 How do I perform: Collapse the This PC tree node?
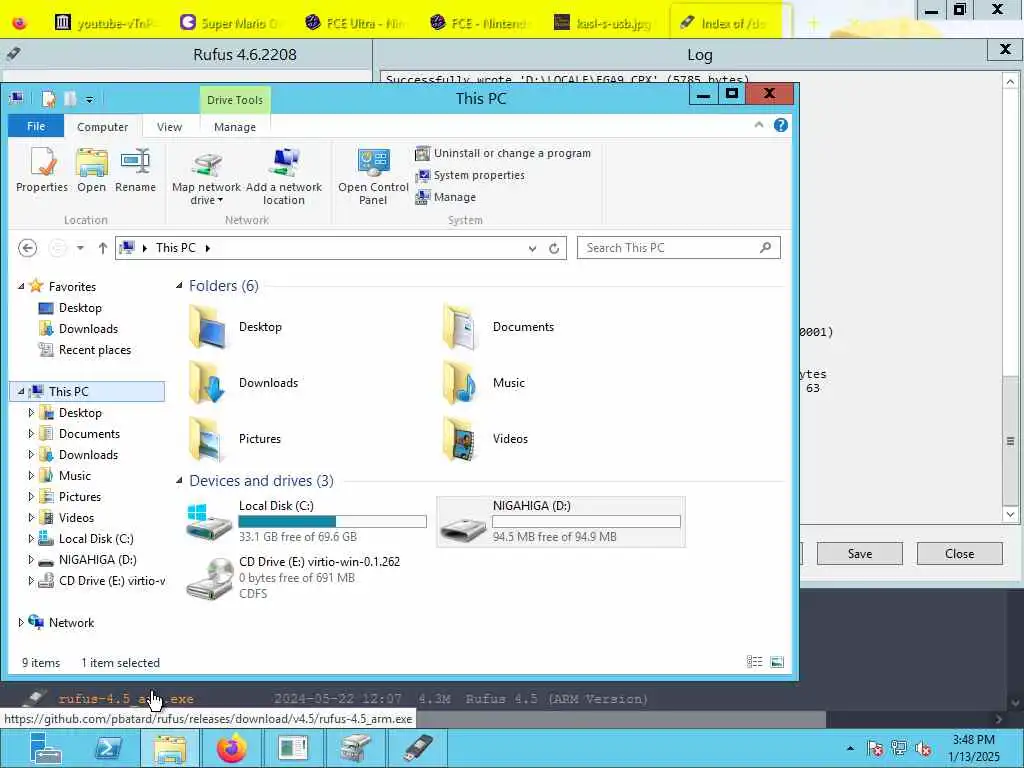pos(21,391)
